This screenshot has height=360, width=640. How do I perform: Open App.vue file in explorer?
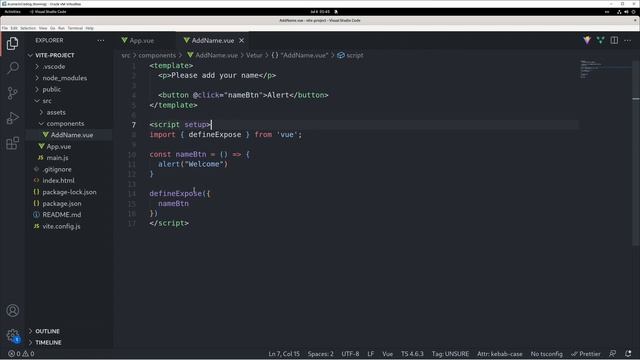[x=59, y=146]
